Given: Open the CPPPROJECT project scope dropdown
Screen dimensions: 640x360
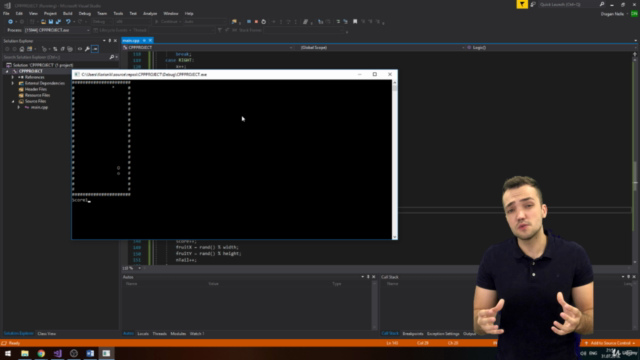Looking at the screenshot, I should pos(291,48).
